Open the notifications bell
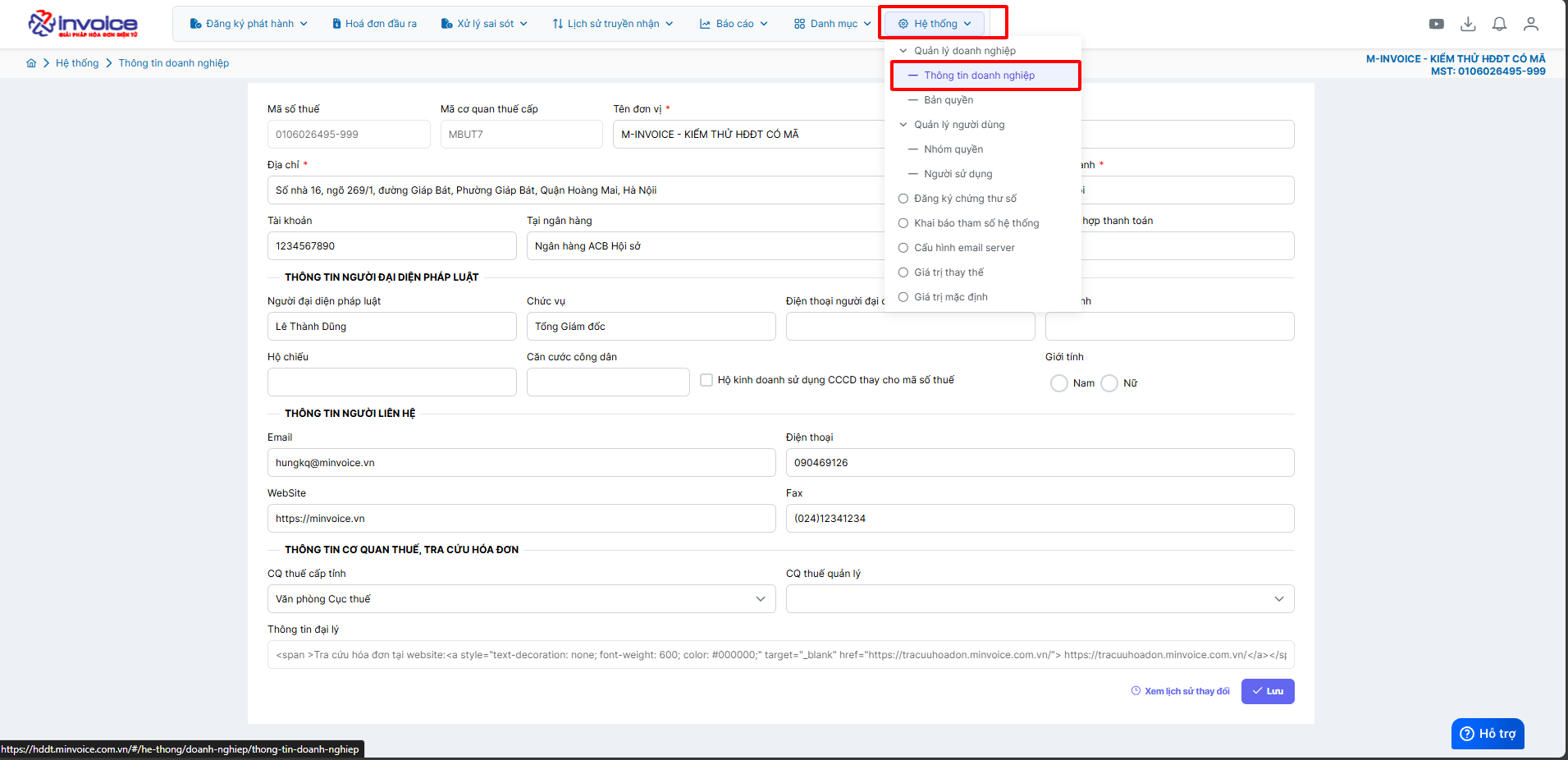This screenshot has width=1568, height=760. [x=1499, y=24]
